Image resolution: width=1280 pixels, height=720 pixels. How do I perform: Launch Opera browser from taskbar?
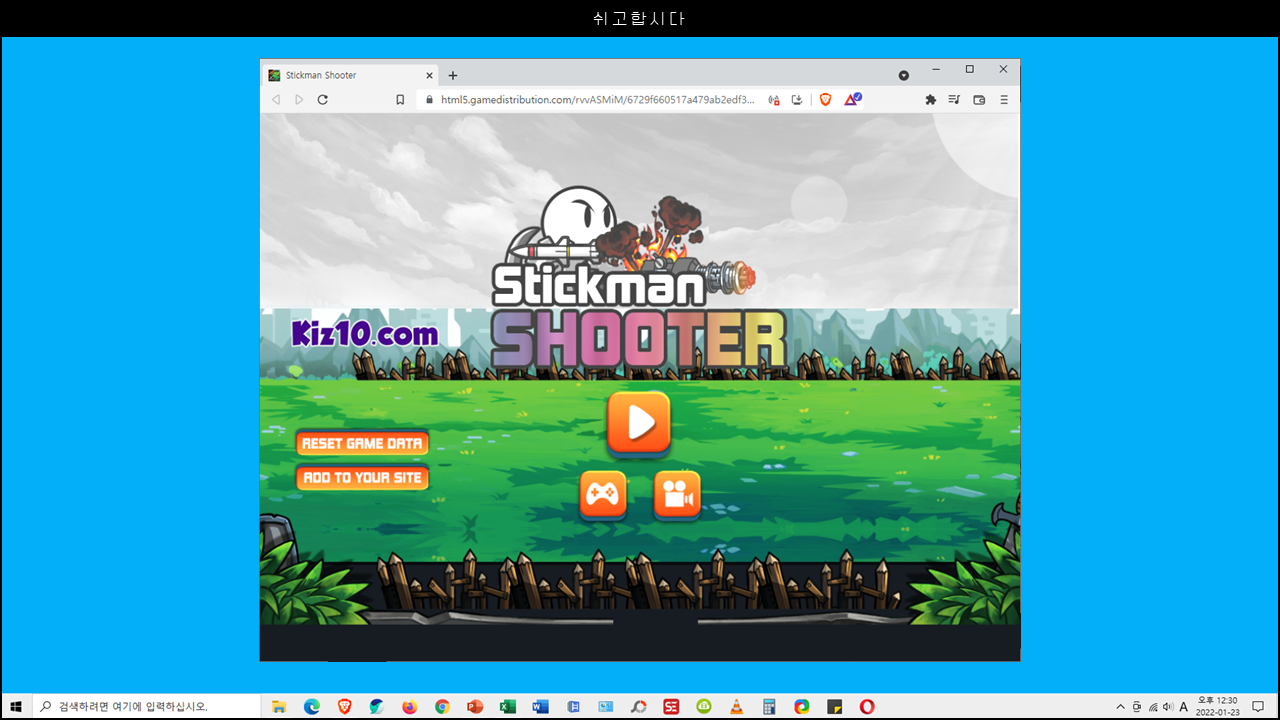867,707
